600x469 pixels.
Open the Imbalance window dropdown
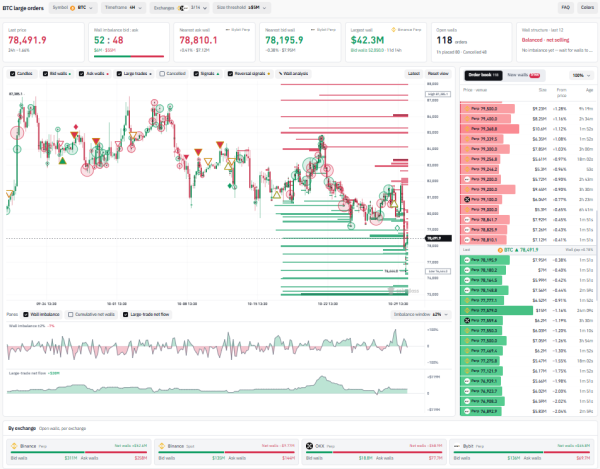(x=421, y=314)
